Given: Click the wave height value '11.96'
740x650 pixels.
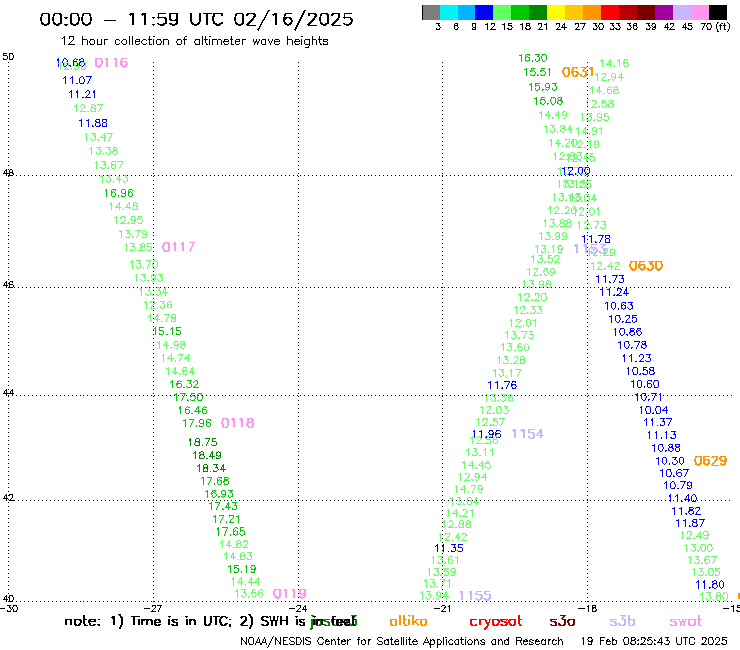Looking at the screenshot, I should [487, 434].
